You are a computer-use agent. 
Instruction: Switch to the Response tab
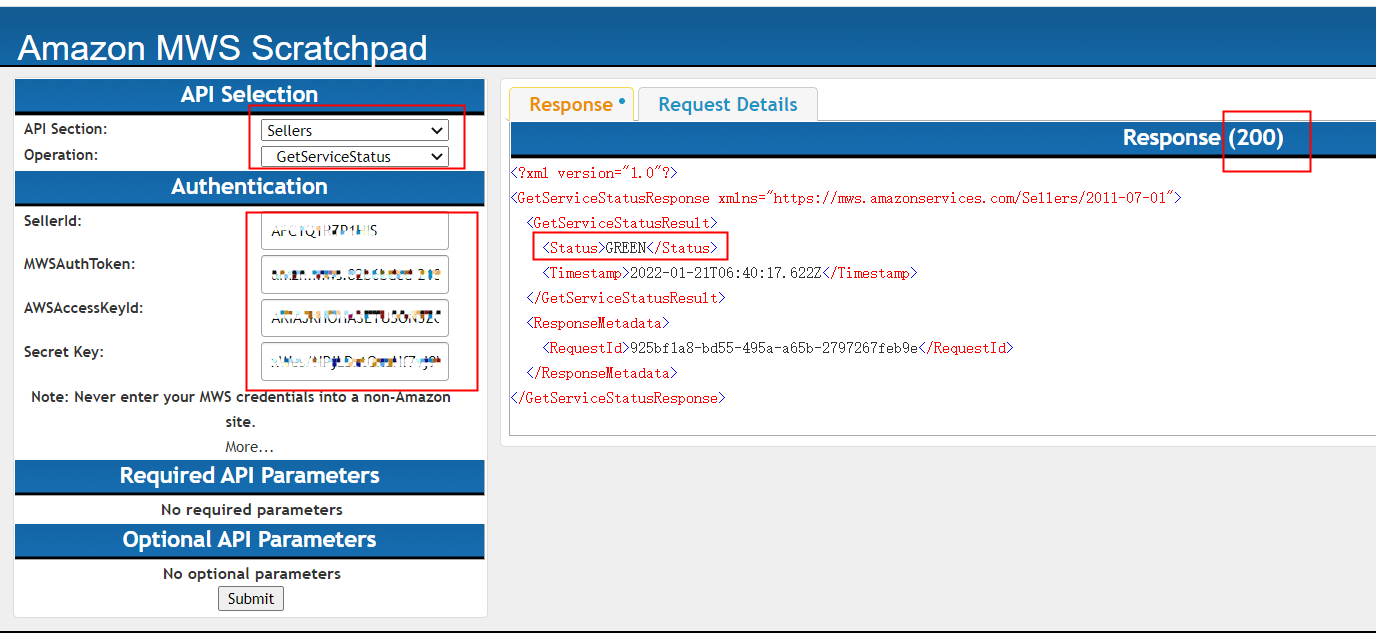pos(571,104)
